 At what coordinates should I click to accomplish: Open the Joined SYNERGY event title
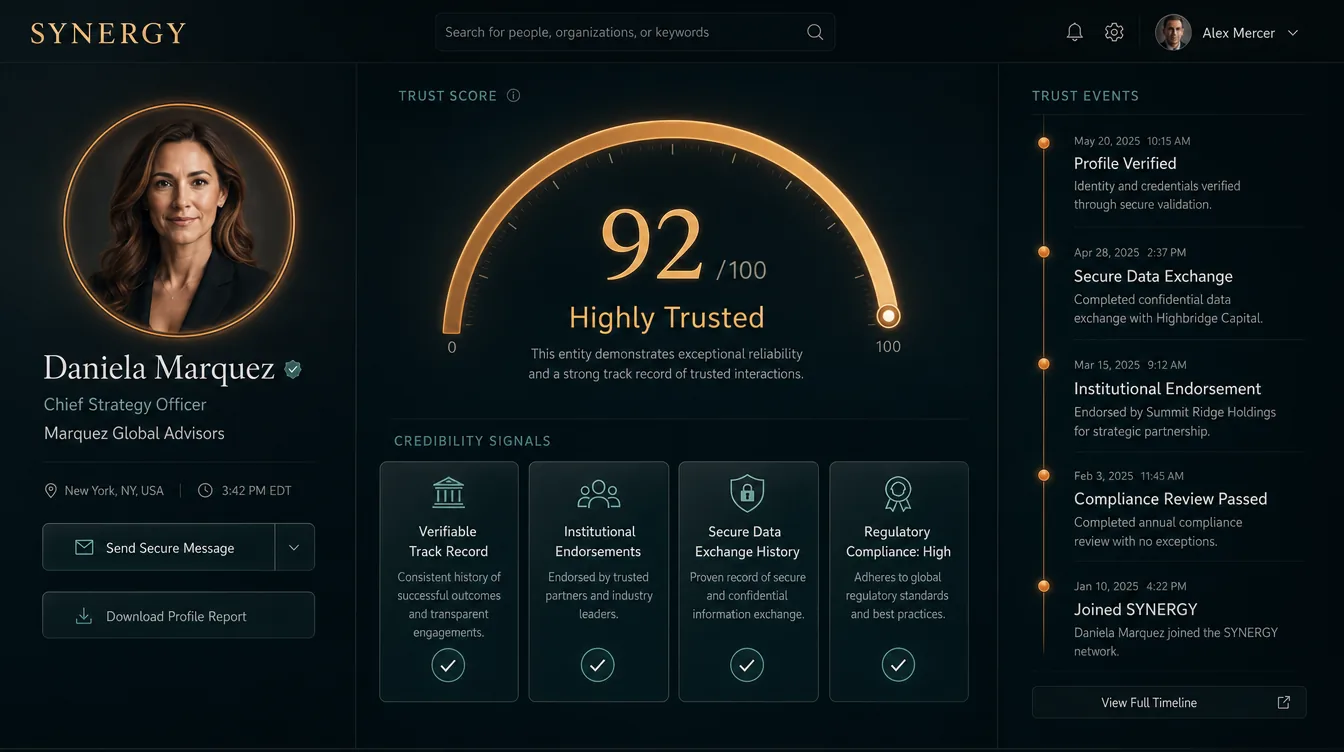click(x=1136, y=609)
